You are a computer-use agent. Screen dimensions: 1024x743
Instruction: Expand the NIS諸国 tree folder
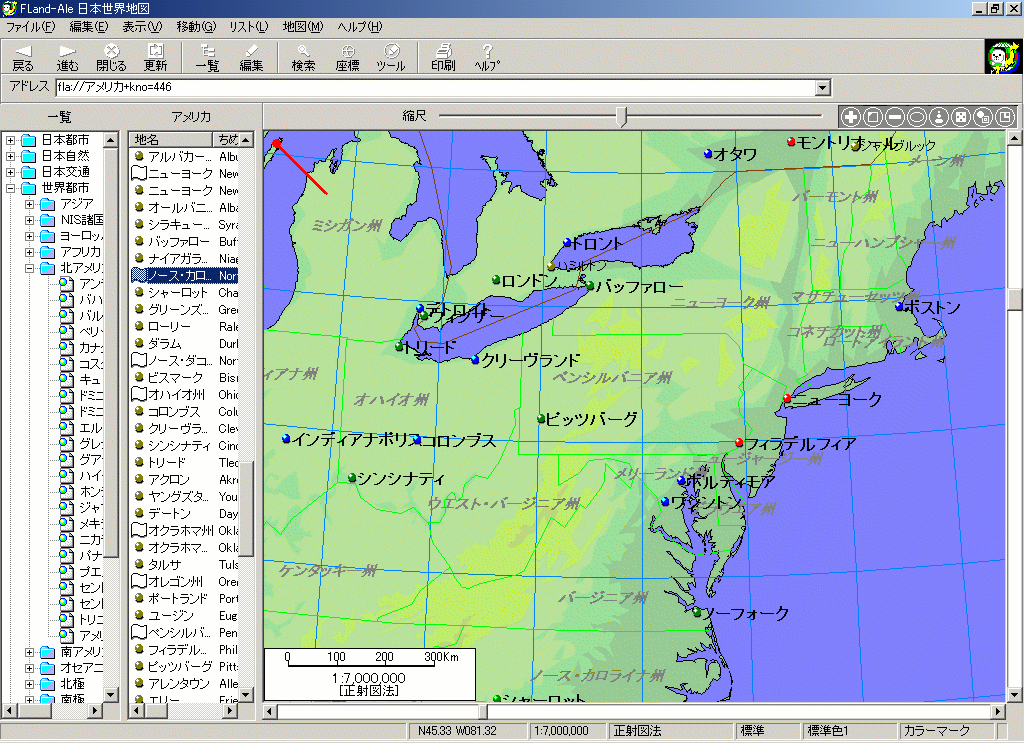[x=29, y=220]
